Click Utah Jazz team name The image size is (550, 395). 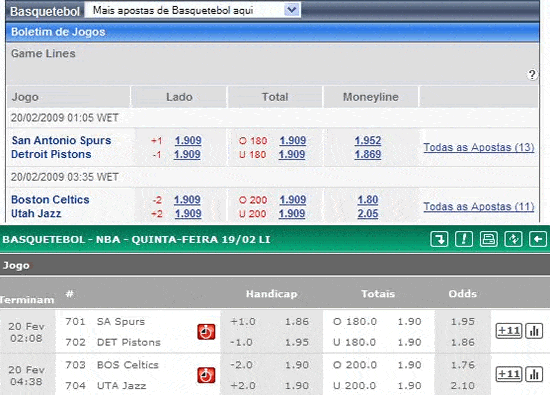[x=36, y=214]
